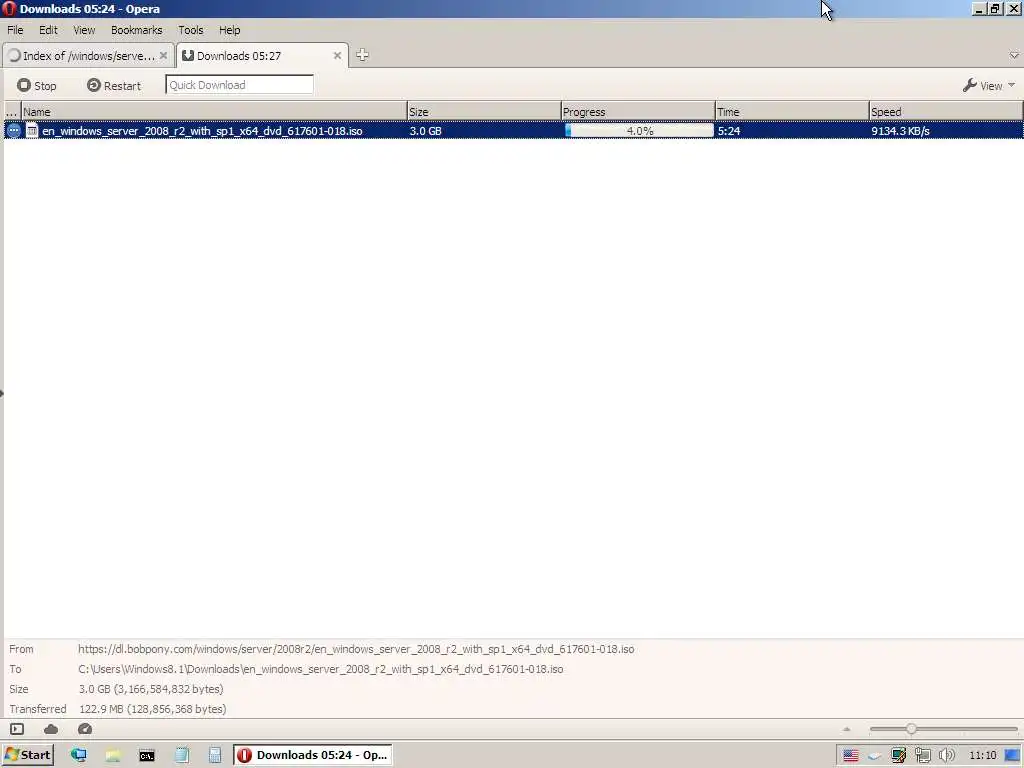Expand the left panel edge arrow
Viewport: 1024px width, 768px height.
(x=2, y=393)
